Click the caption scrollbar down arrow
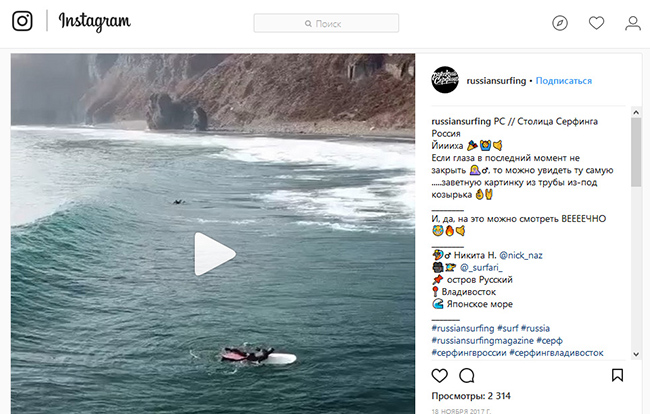 [x=636, y=353]
